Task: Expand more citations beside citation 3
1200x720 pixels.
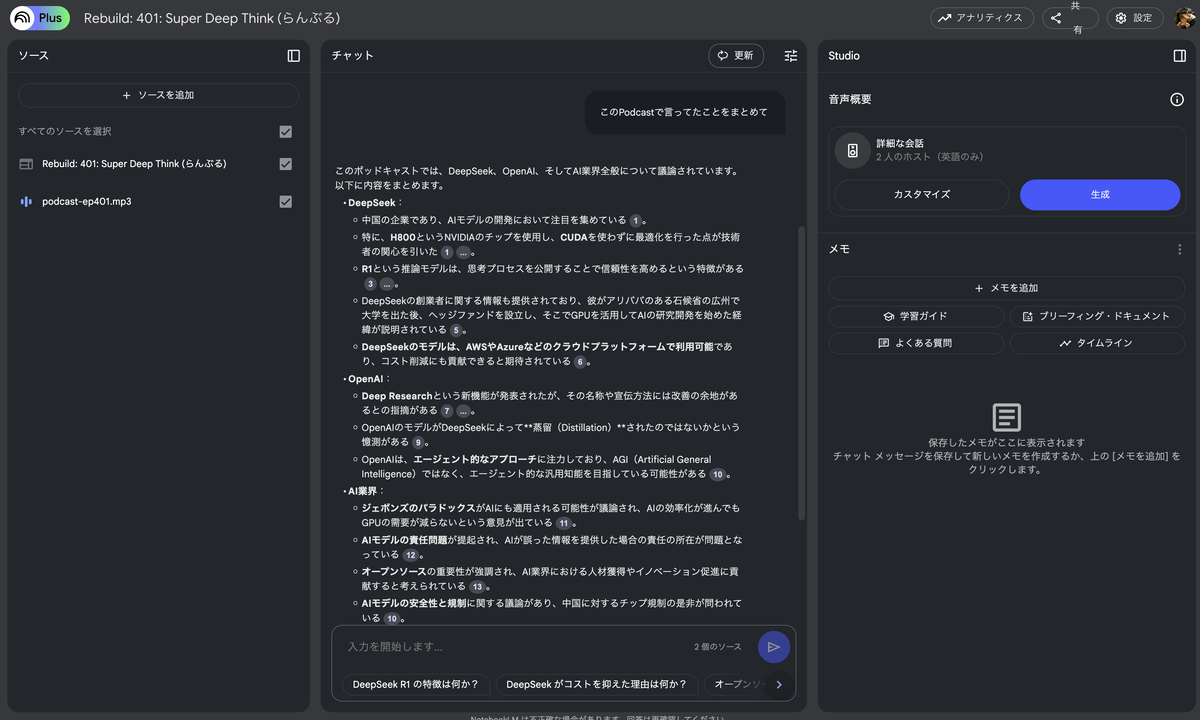Action: [387, 285]
